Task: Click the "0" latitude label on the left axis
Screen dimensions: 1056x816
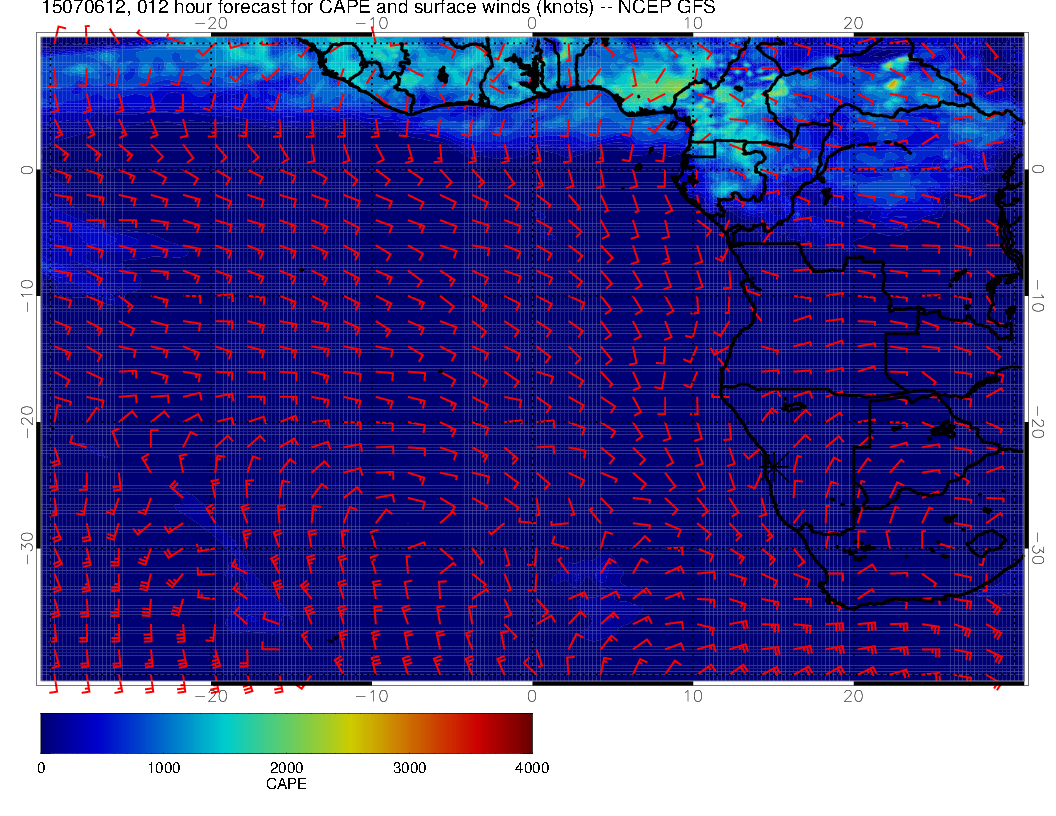Action: coord(27,170)
